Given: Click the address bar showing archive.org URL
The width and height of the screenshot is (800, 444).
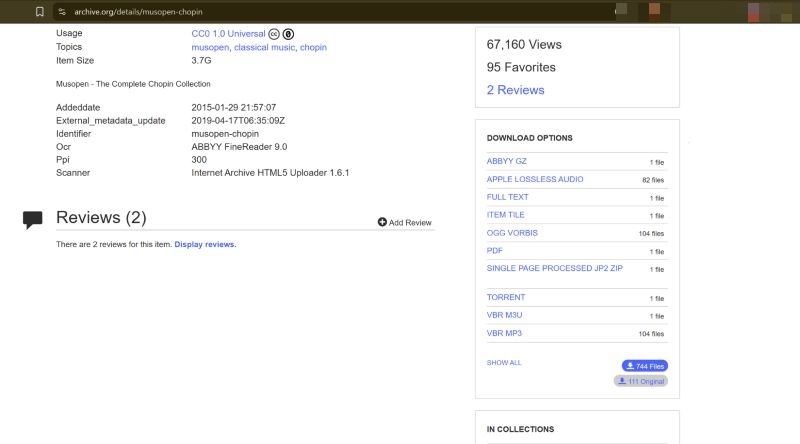Looking at the screenshot, I should click(x=300, y=11).
